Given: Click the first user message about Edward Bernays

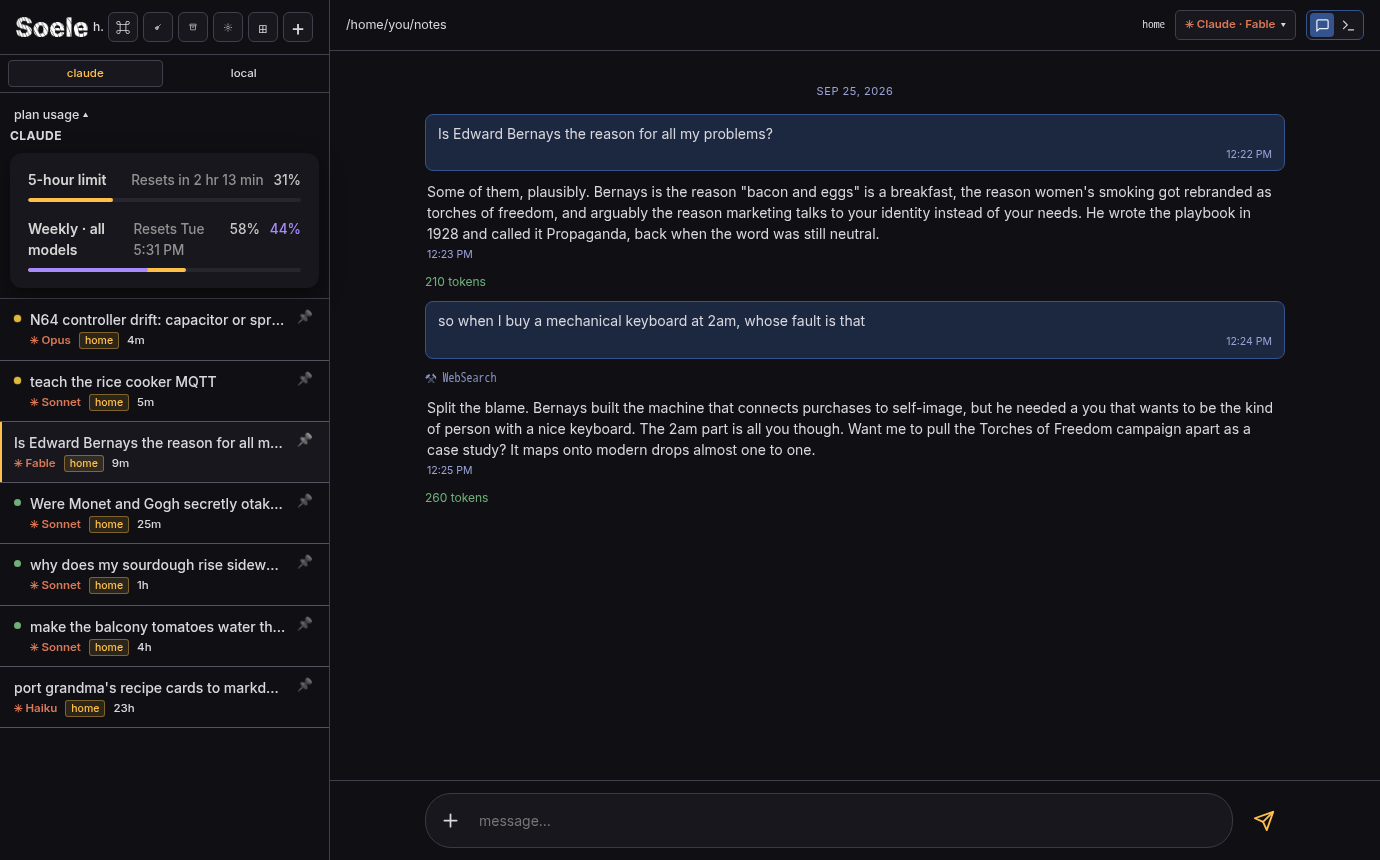Looking at the screenshot, I should (x=855, y=142).
